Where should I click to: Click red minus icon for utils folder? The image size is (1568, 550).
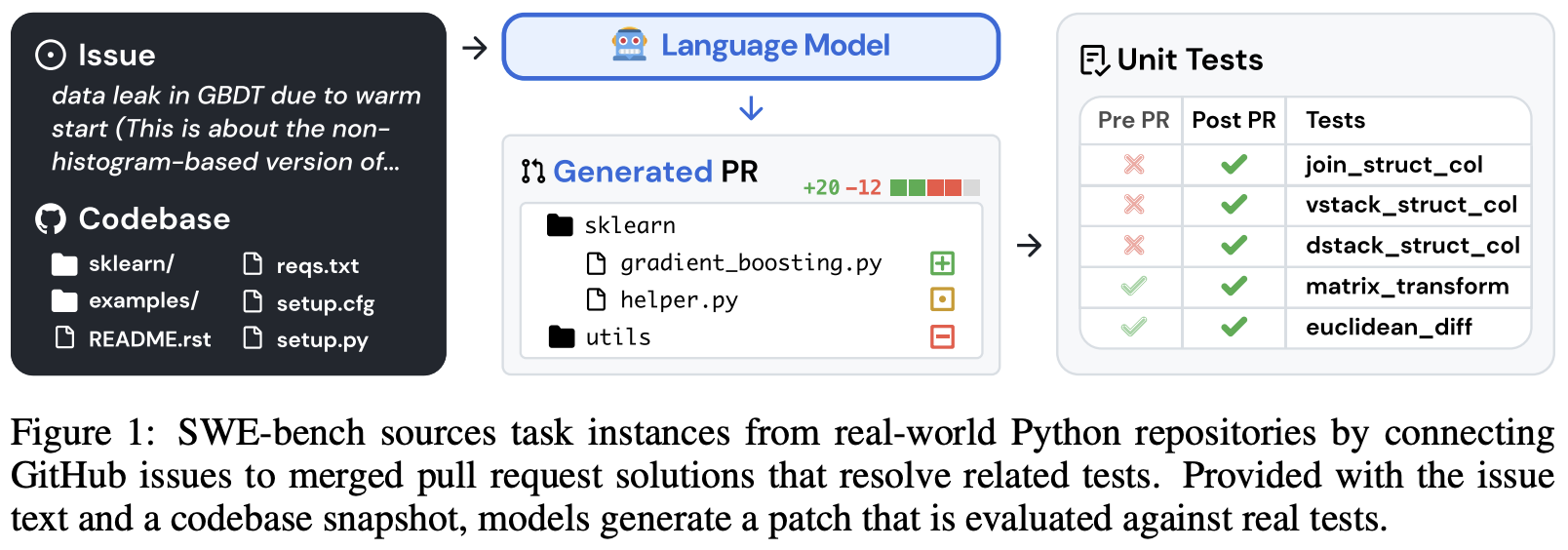[942, 337]
